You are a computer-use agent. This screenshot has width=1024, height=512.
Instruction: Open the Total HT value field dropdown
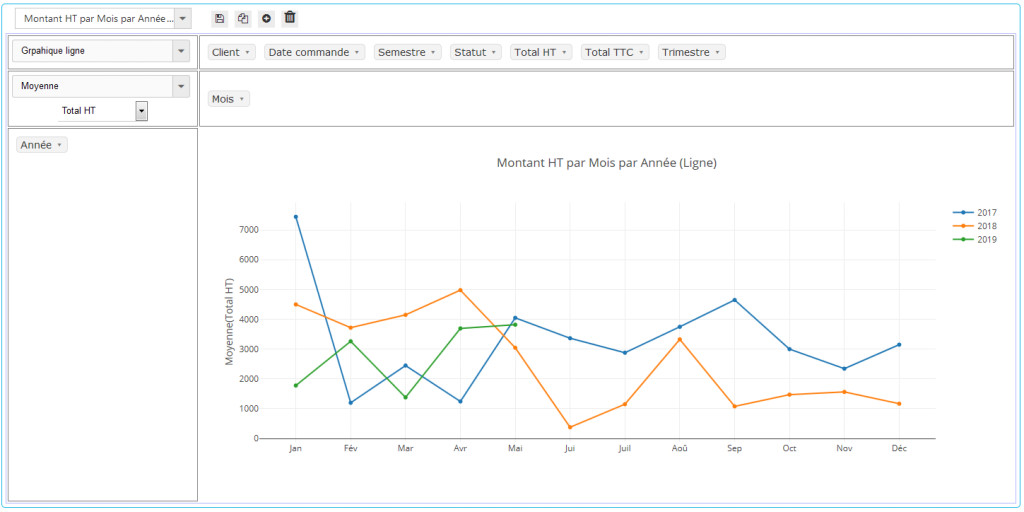142,111
